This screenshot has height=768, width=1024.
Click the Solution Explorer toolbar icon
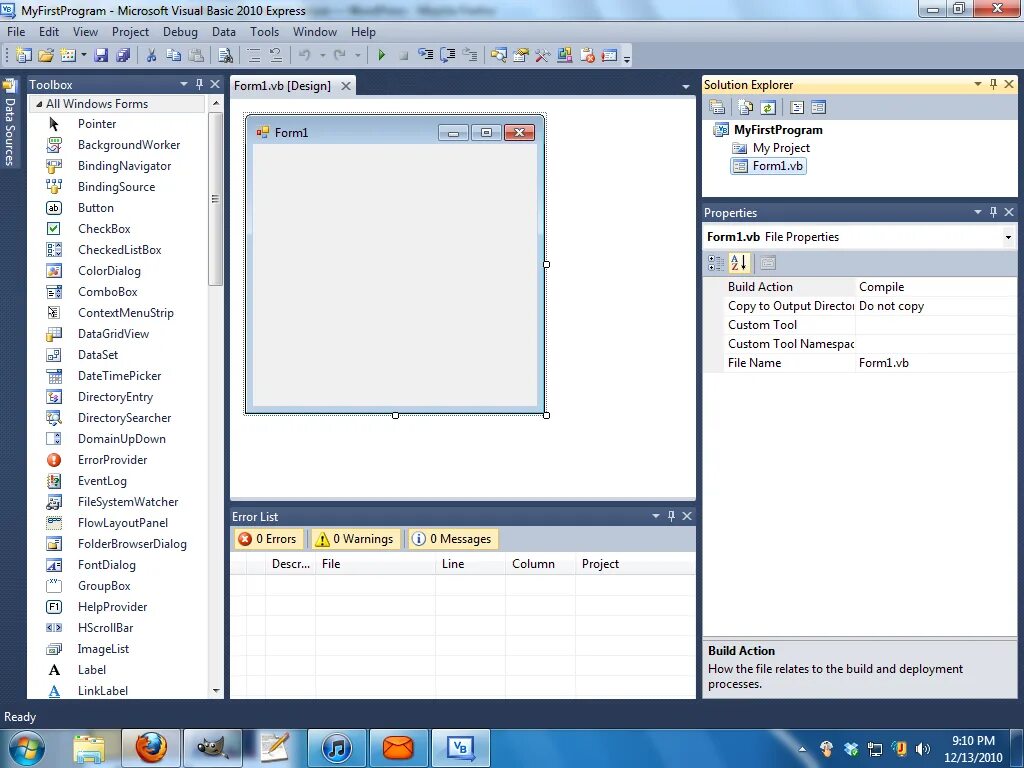498,56
